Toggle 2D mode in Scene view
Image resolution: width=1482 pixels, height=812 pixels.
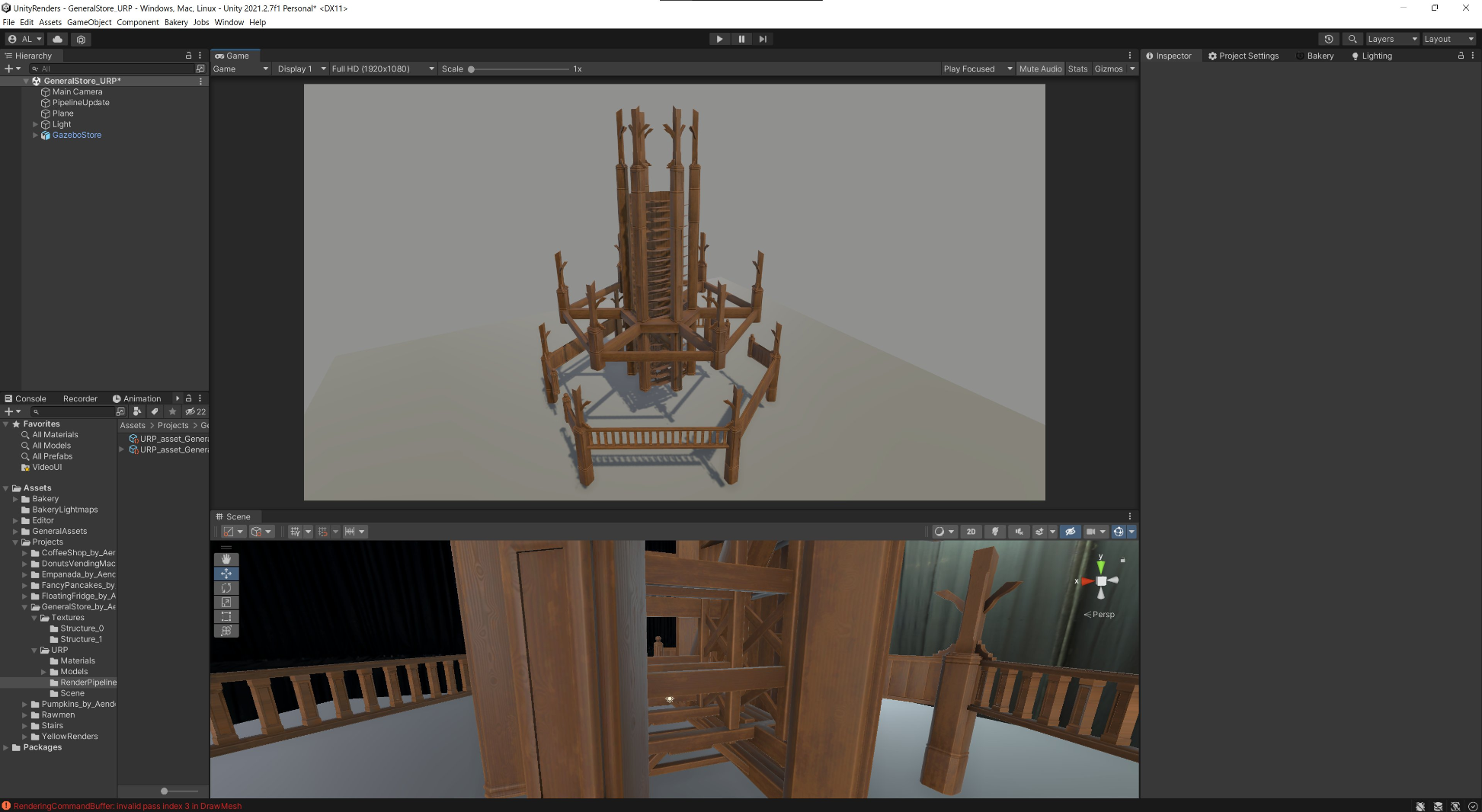pyautogui.click(x=971, y=532)
